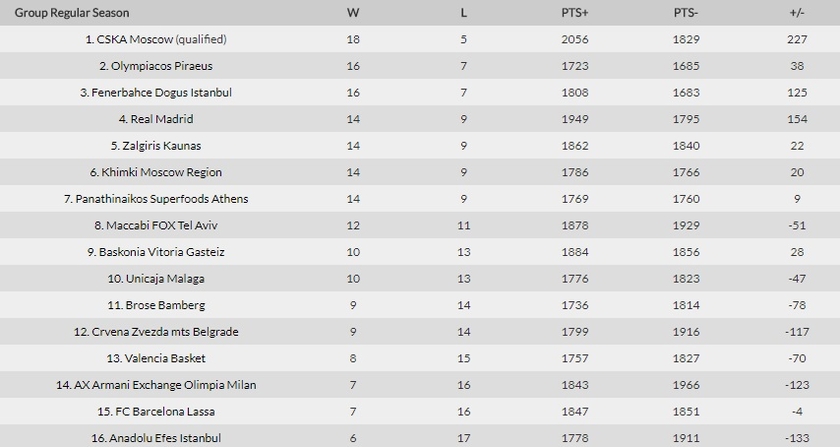
Task: Click the Group Regular Season header
Action: pyautogui.click(x=72, y=12)
